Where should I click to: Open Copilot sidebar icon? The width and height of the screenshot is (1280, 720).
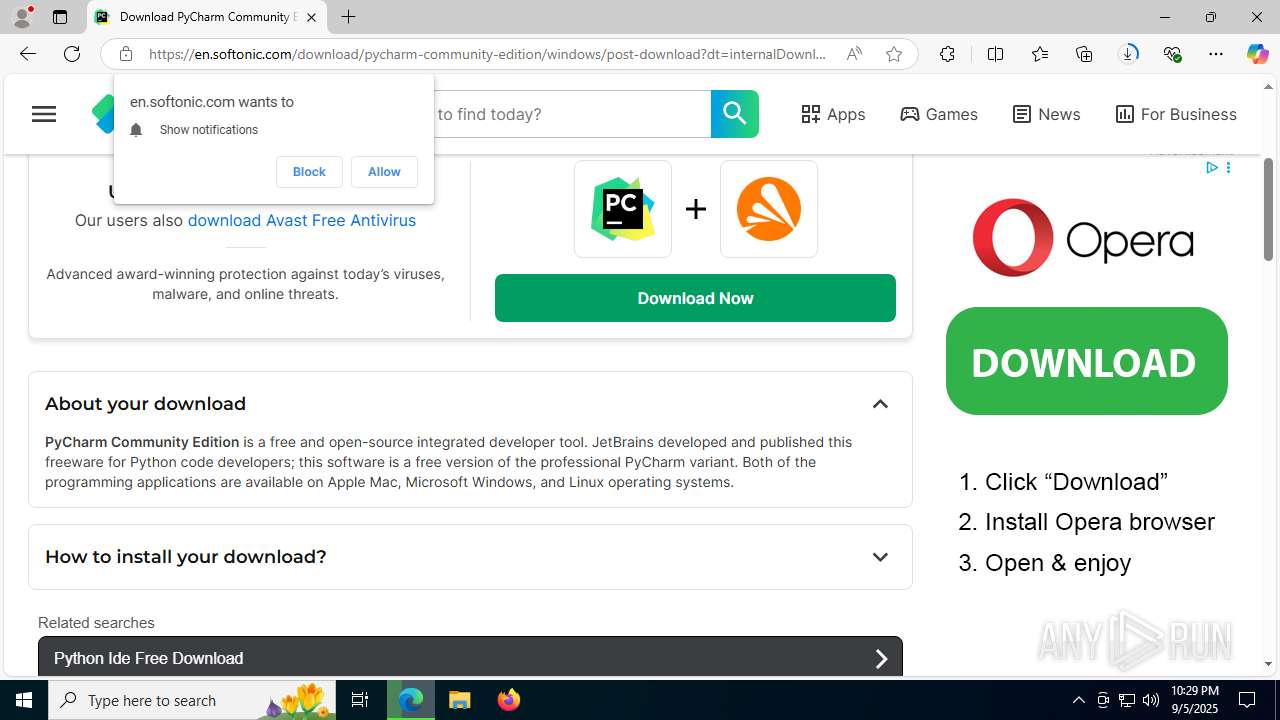[x=1257, y=54]
